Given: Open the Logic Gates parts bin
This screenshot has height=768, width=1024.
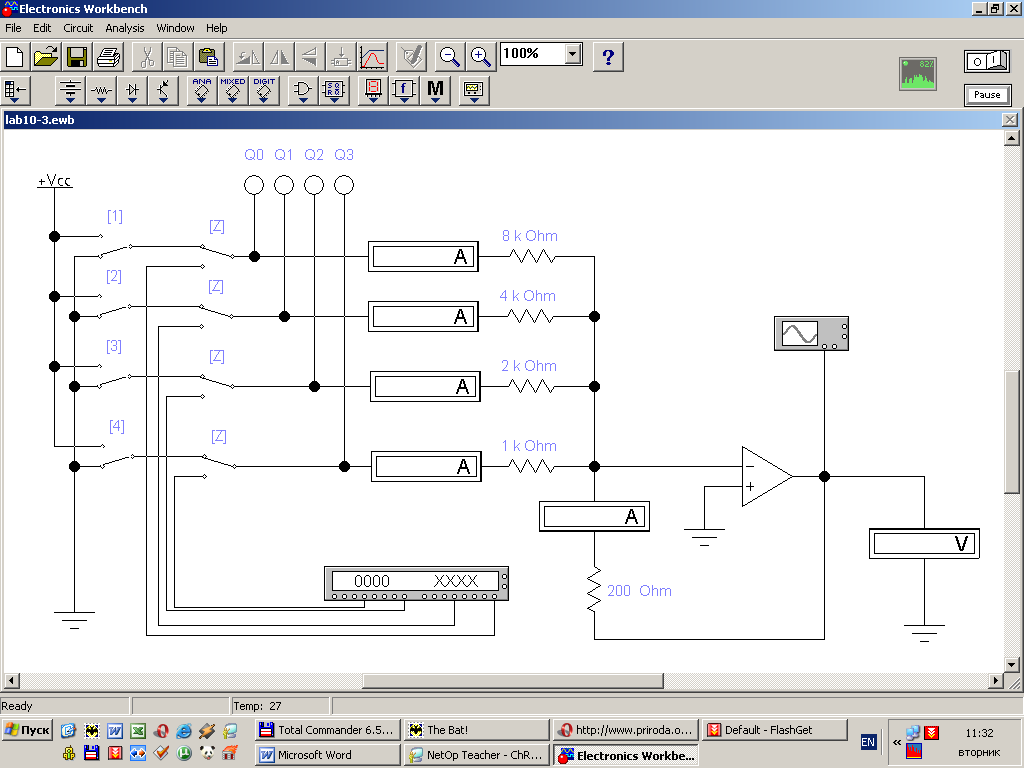Looking at the screenshot, I should [x=302, y=90].
